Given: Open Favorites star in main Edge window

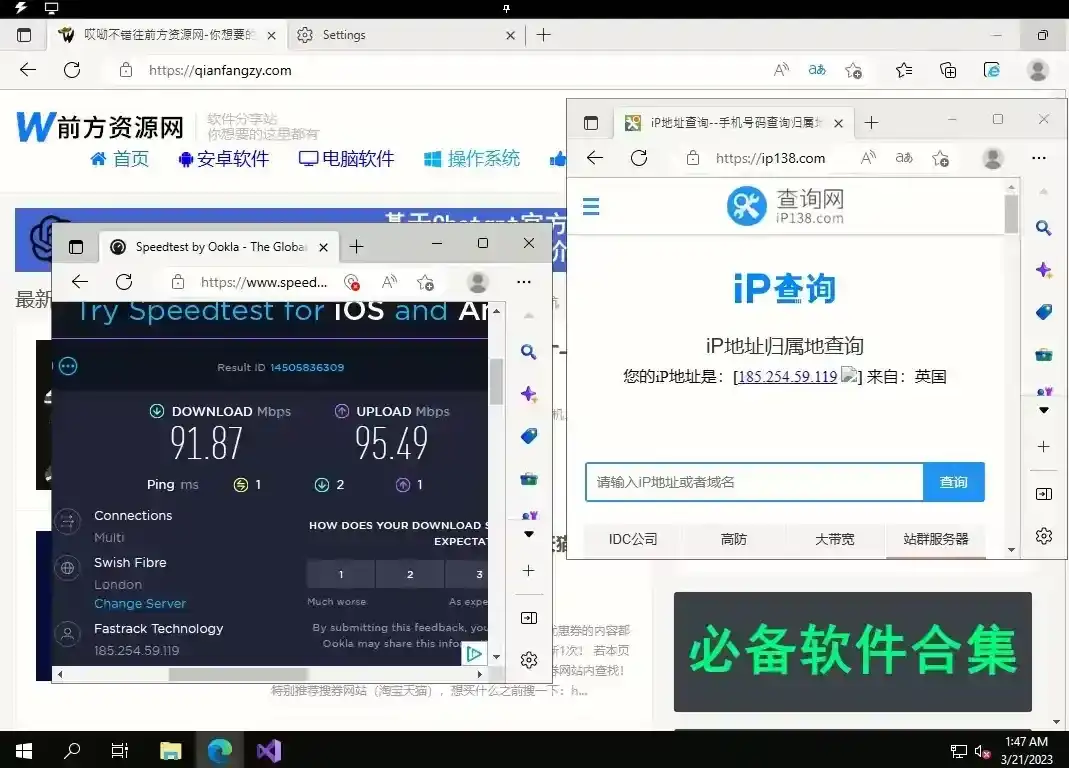Looking at the screenshot, I should 904,70.
